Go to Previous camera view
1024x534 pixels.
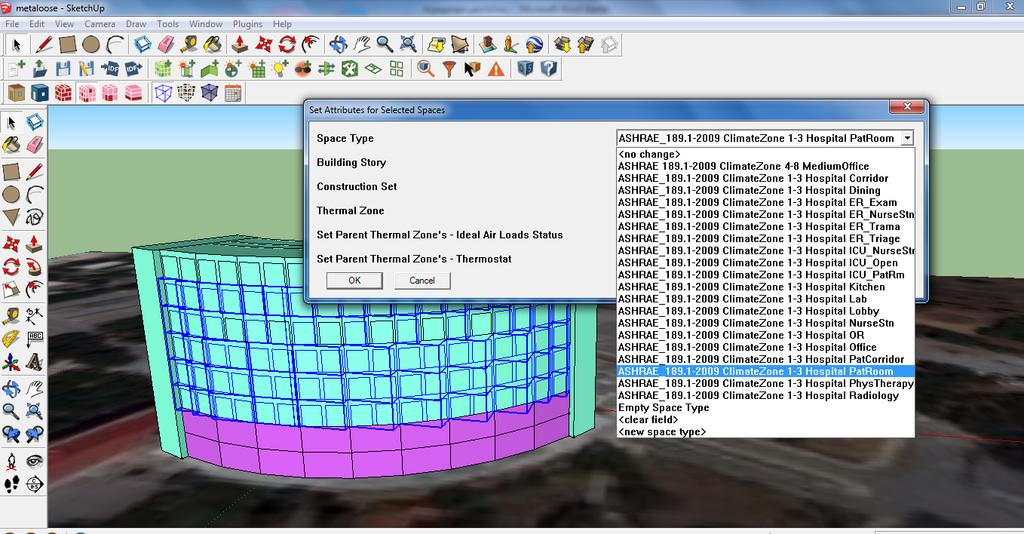tap(11, 434)
